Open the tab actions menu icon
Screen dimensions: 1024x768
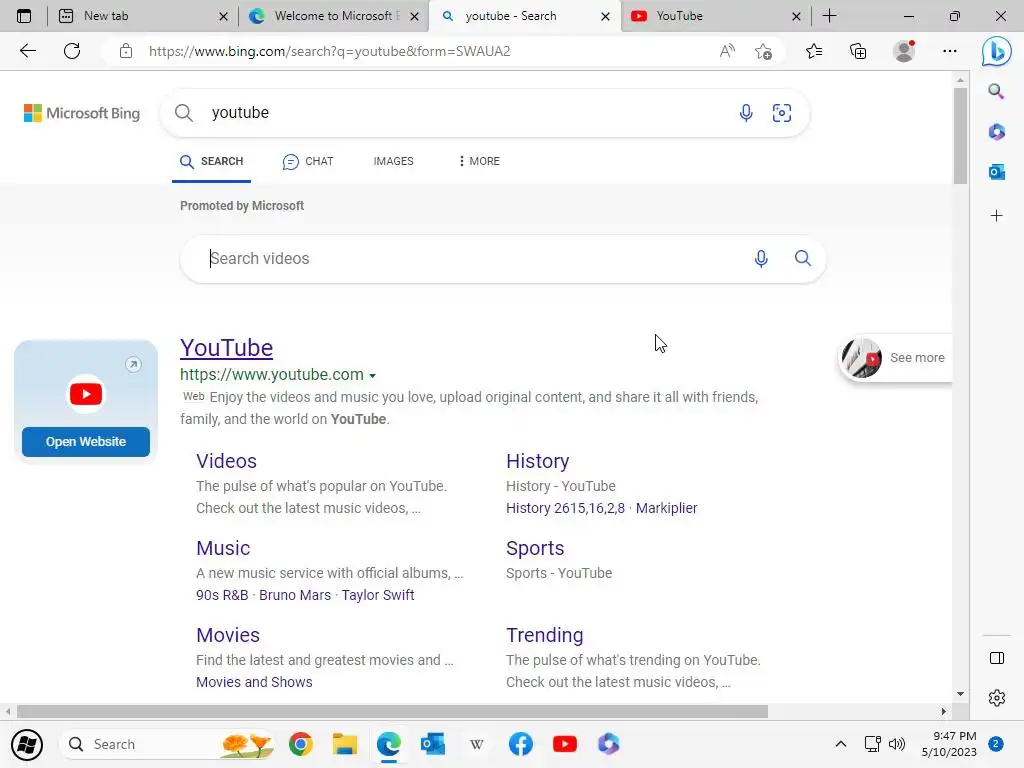pyautogui.click(x=24, y=16)
